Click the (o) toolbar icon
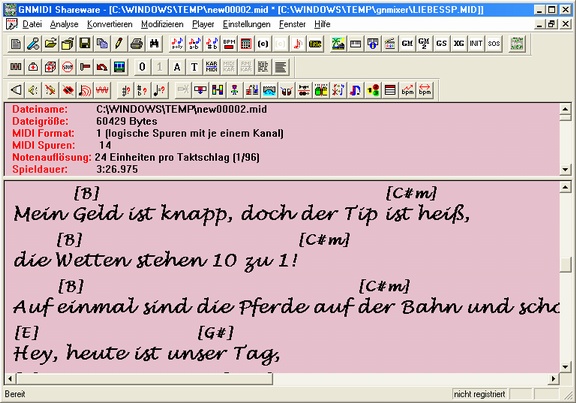 click(263, 44)
